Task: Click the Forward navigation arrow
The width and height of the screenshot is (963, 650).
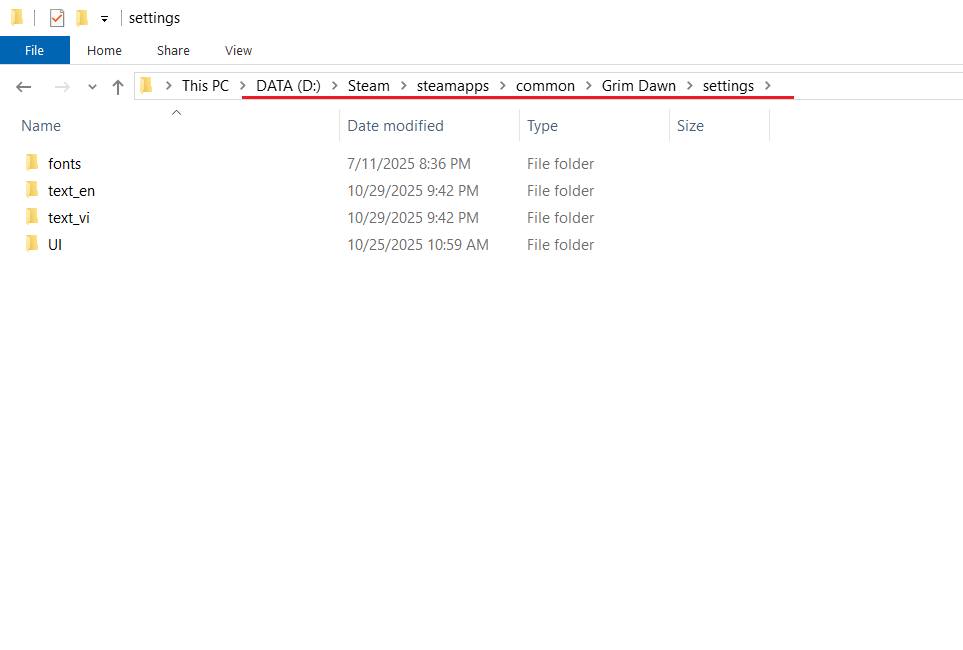Action: pyautogui.click(x=62, y=87)
